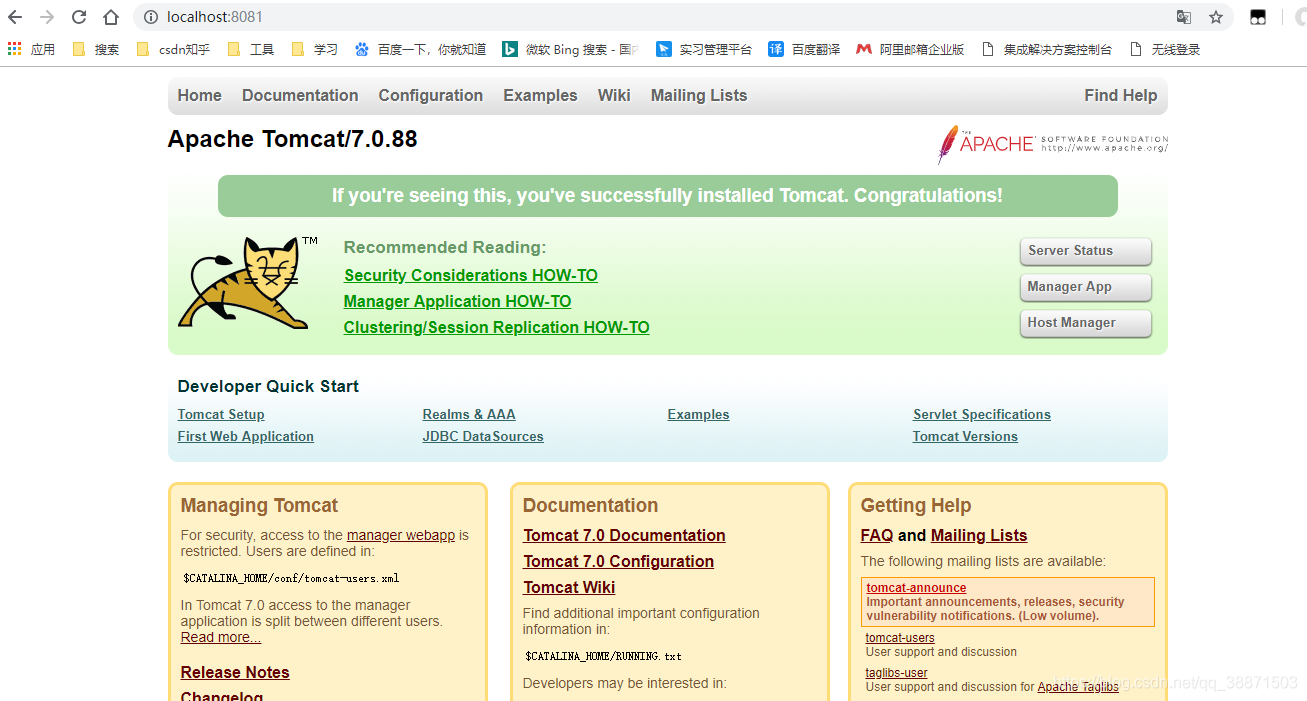Image resolution: width=1307 pixels, height=701 pixels.
Task: Reload the page with the refresh icon
Action: click(x=79, y=17)
